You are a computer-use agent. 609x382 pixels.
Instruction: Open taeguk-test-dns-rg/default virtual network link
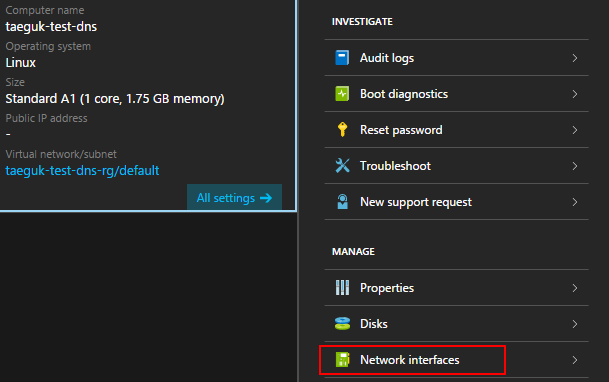(82, 170)
